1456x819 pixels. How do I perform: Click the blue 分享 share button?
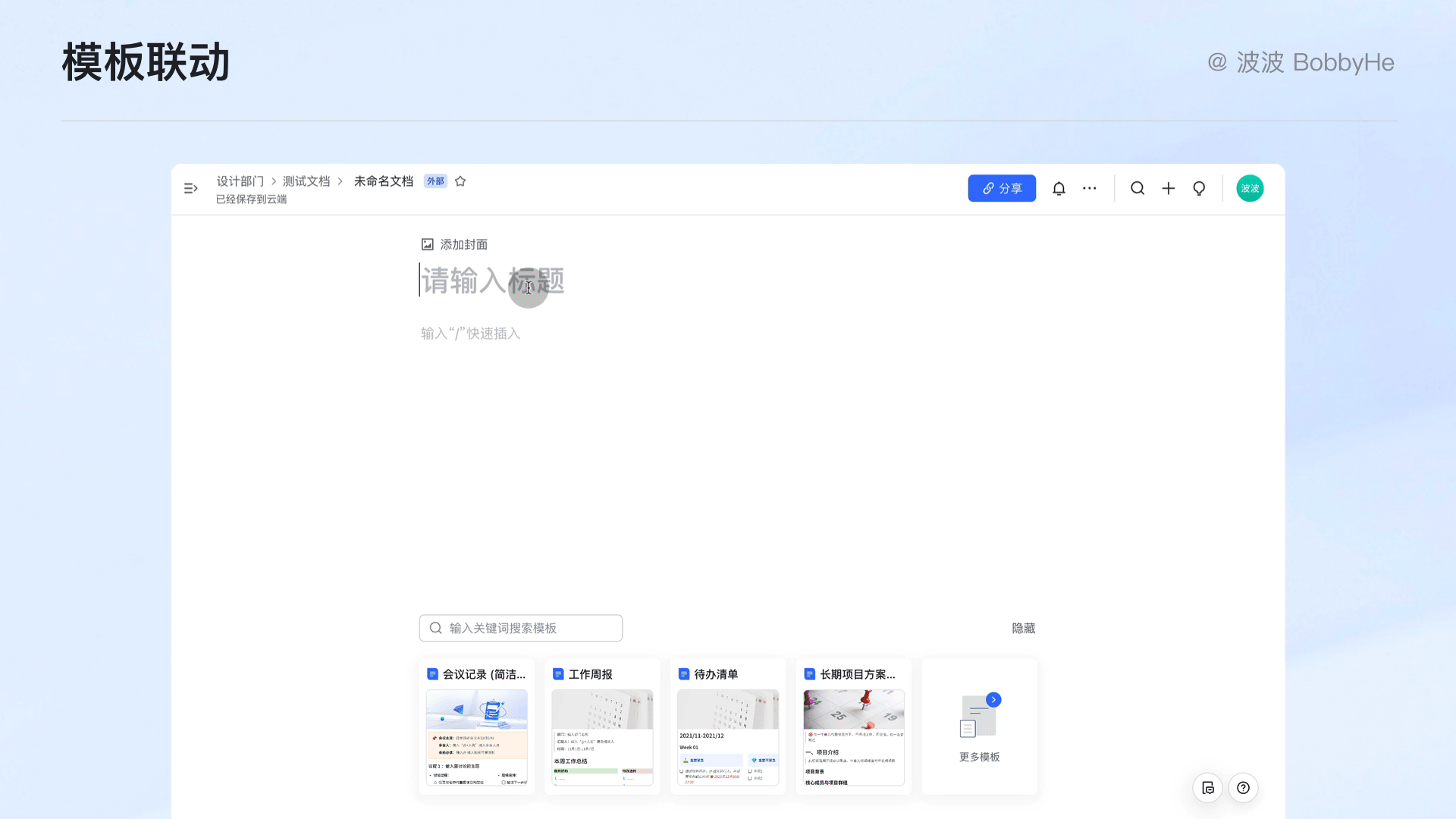(1002, 188)
